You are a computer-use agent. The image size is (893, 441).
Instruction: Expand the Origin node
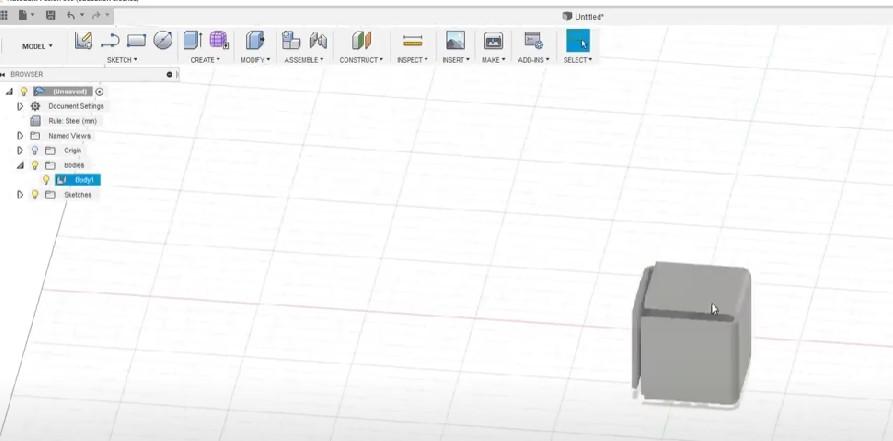tap(20, 150)
